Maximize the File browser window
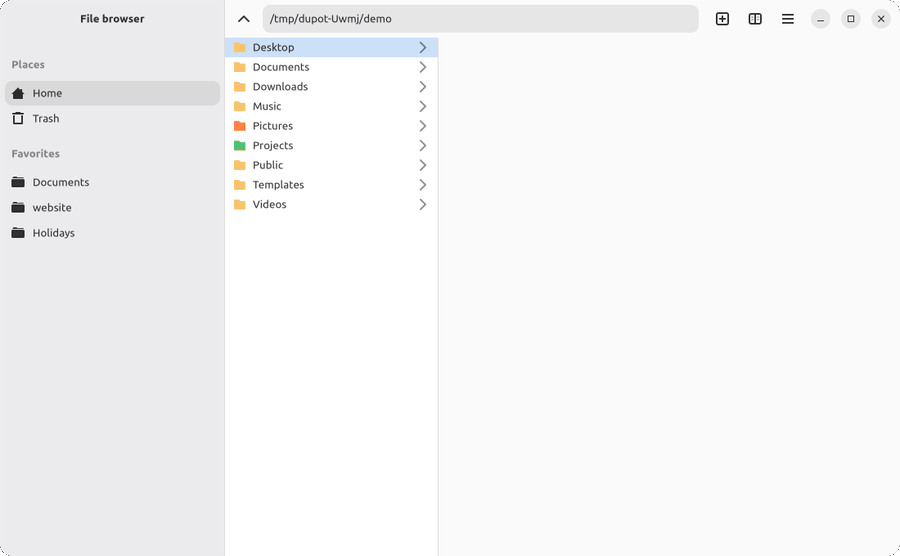The image size is (900, 556). coord(851,19)
